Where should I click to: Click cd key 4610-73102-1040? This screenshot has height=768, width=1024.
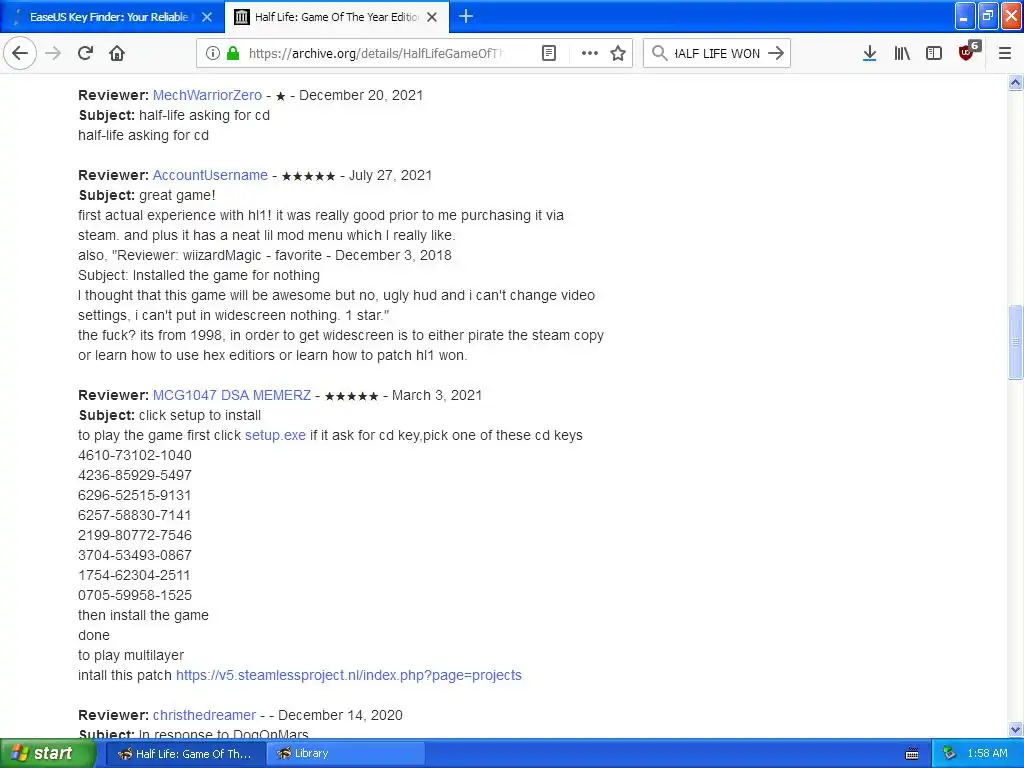tap(135, 455)
